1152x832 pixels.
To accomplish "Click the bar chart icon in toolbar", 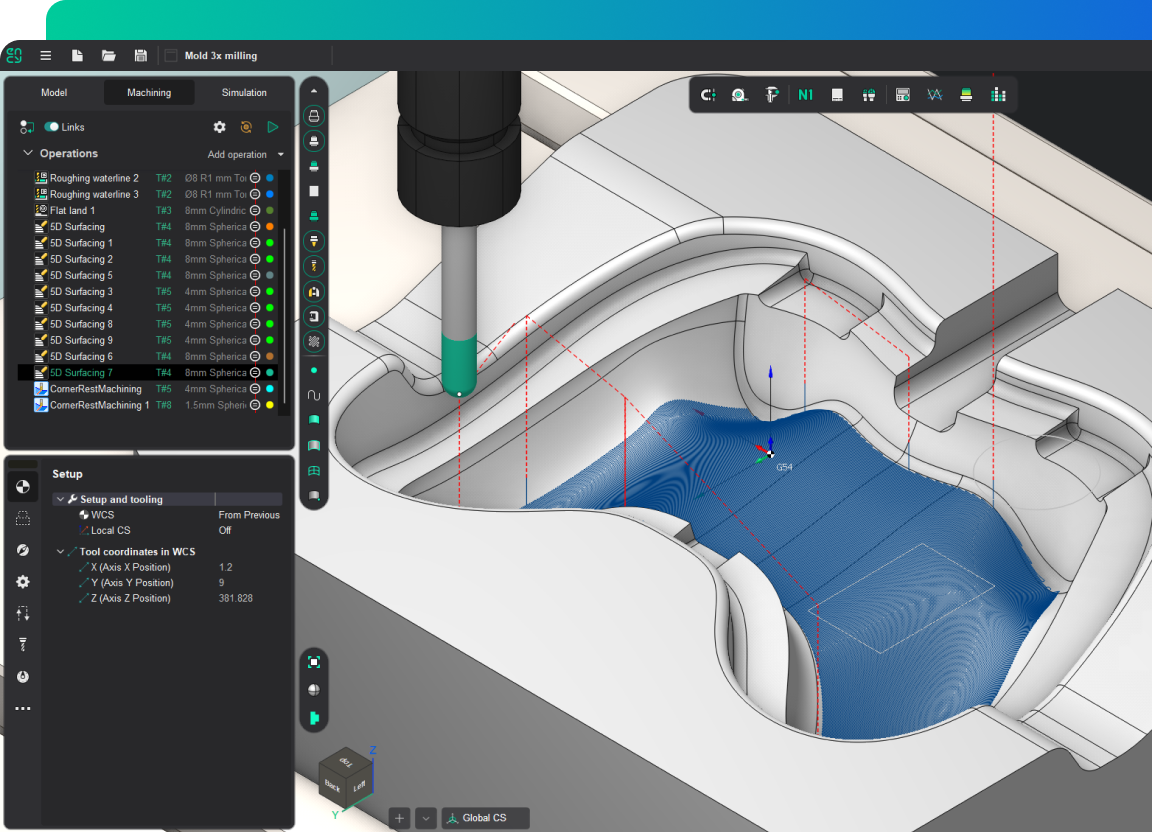I will coord(997,95).
